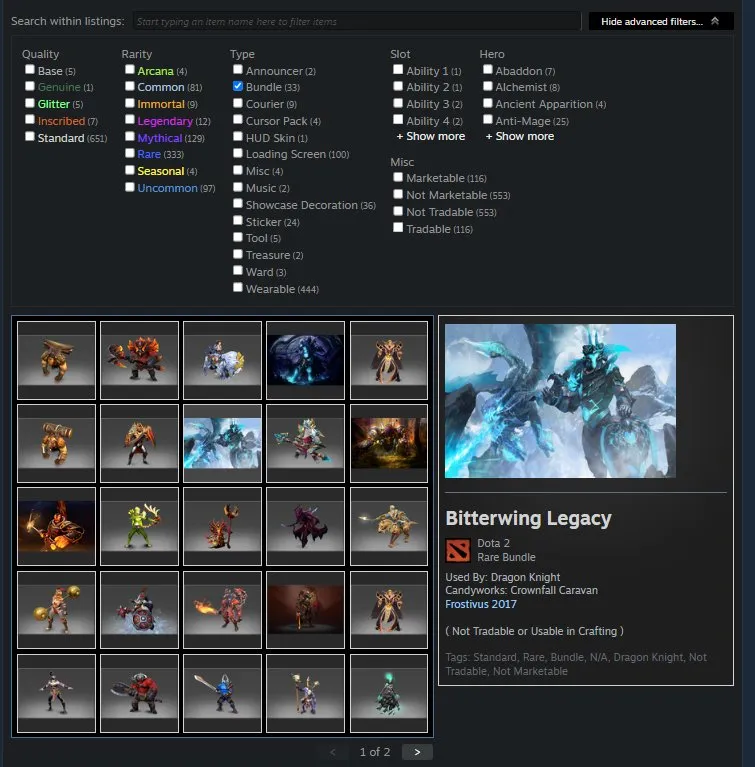Check the Abaddon hero filter
The width and height of the screenshot is (755, 767).
(x=488, y=69)
